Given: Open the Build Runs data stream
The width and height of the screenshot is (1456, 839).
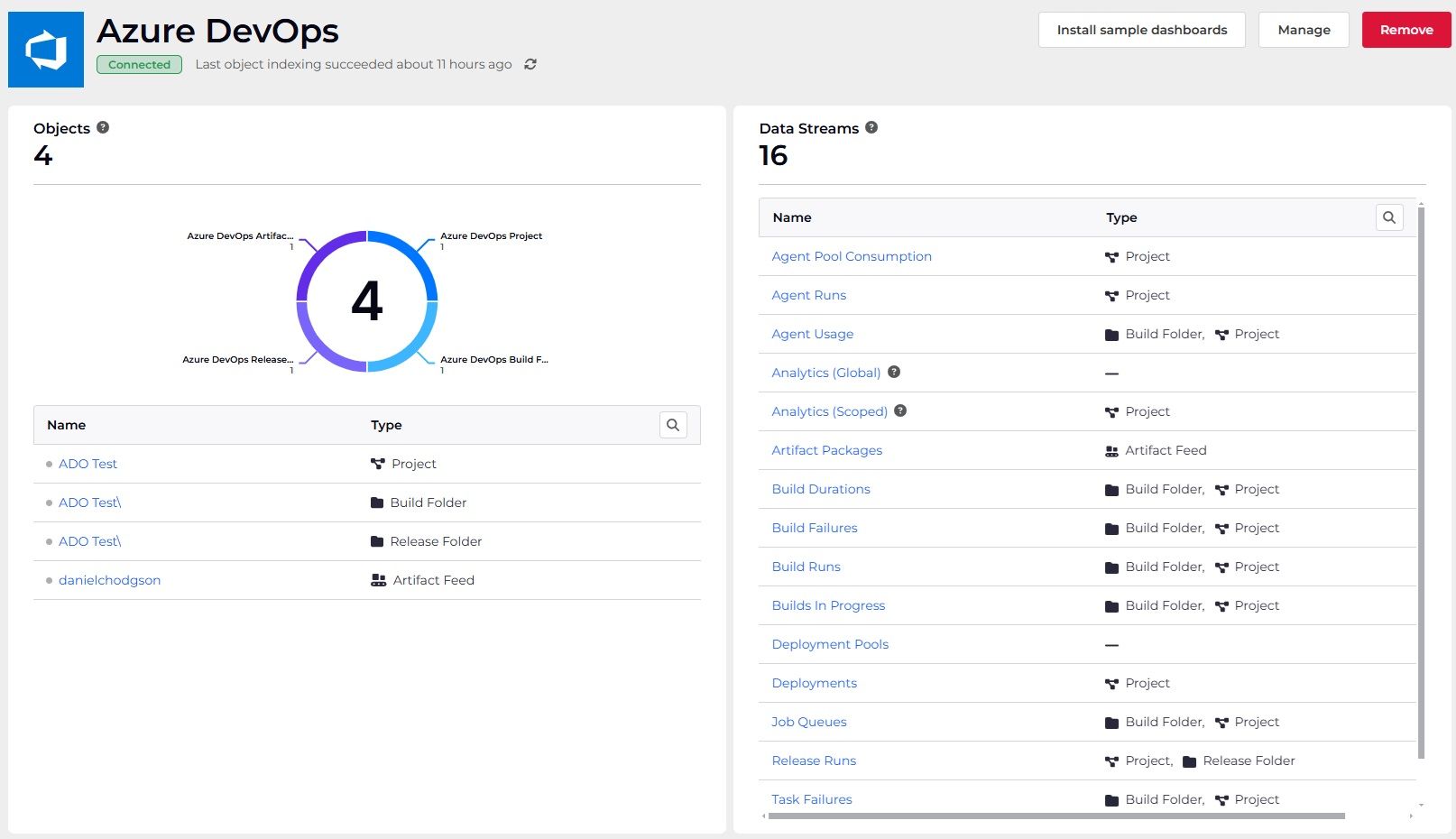Looking at the screenshot, I should pos(806,567).
